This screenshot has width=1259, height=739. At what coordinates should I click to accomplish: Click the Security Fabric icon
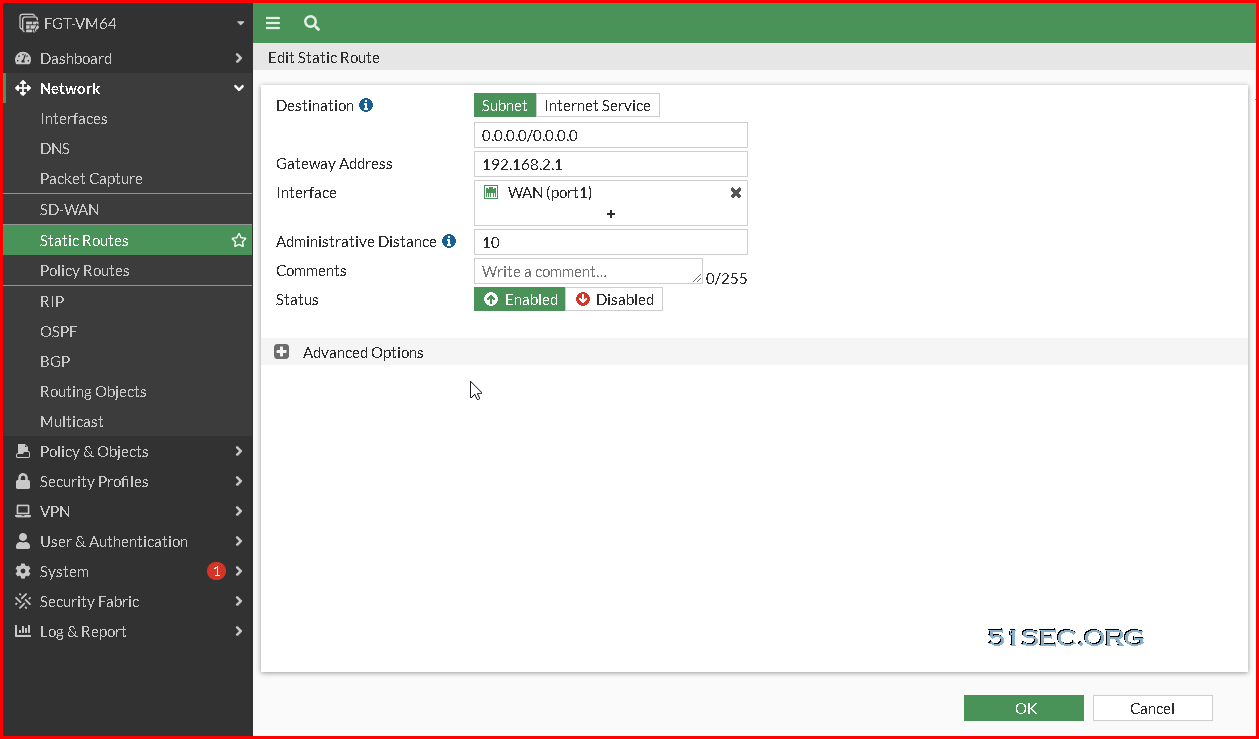pyautogui.click(x=23, y=601)
